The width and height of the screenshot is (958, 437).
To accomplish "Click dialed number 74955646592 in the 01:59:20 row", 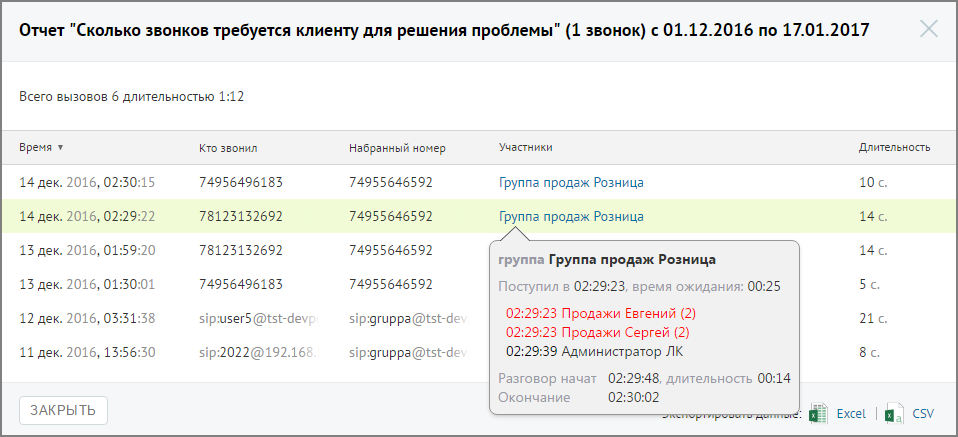I will tap(391, 250).
